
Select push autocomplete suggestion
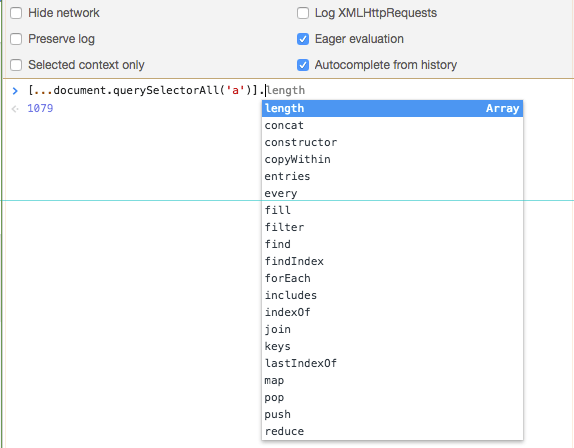(x=392, y=415)
